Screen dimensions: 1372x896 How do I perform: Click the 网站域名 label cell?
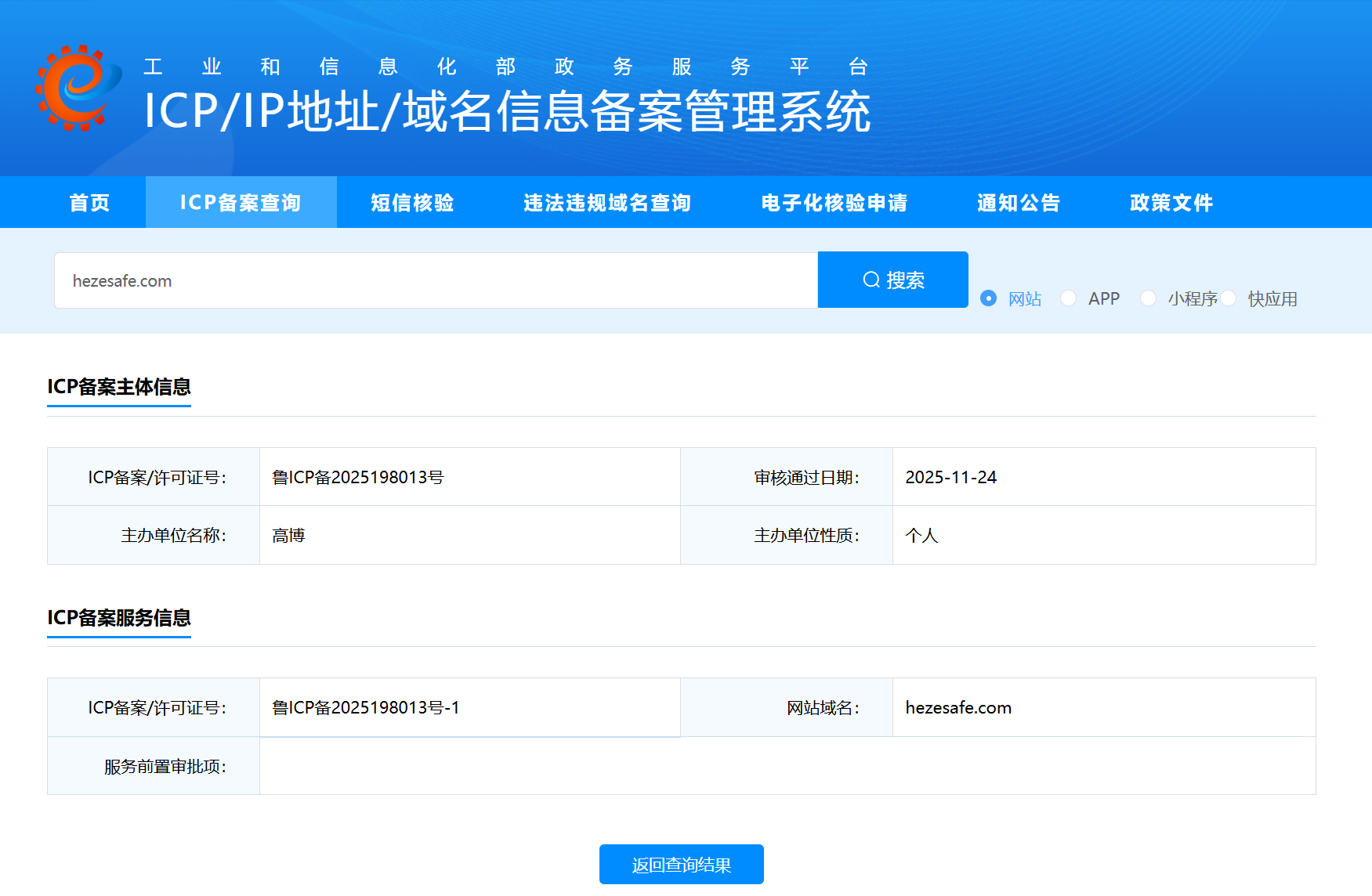click(x=787, y=707)
